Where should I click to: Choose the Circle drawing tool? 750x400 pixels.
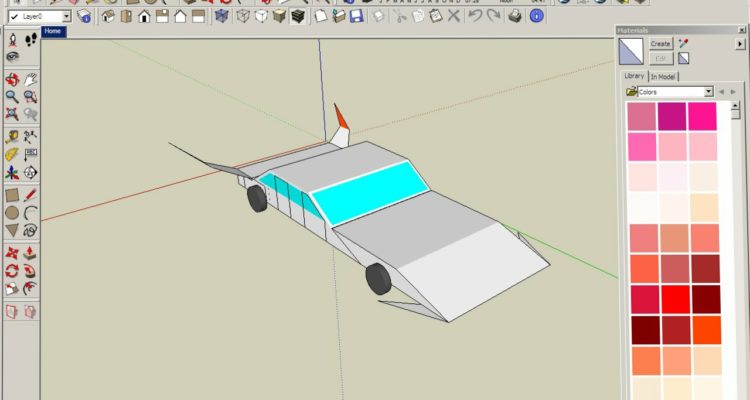pos(12,213)
